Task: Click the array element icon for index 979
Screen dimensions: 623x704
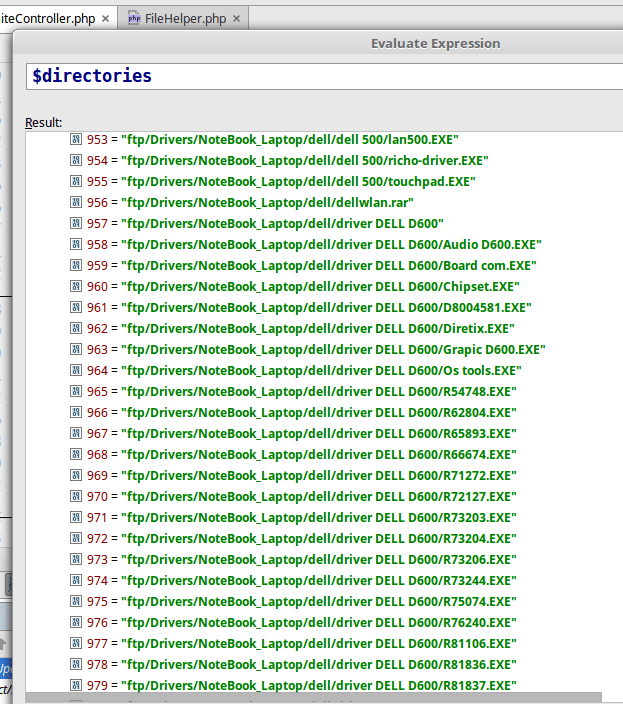Action: pyautogui.click(x=76, y=686)
